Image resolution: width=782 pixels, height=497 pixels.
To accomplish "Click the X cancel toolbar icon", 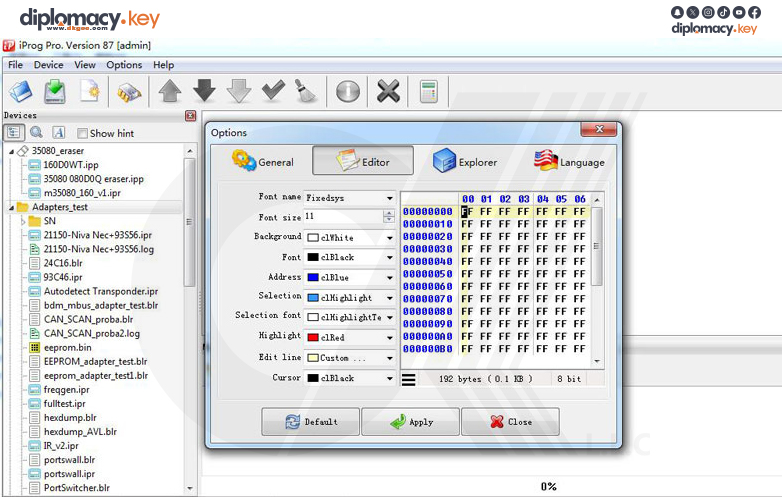I will 389,92.
